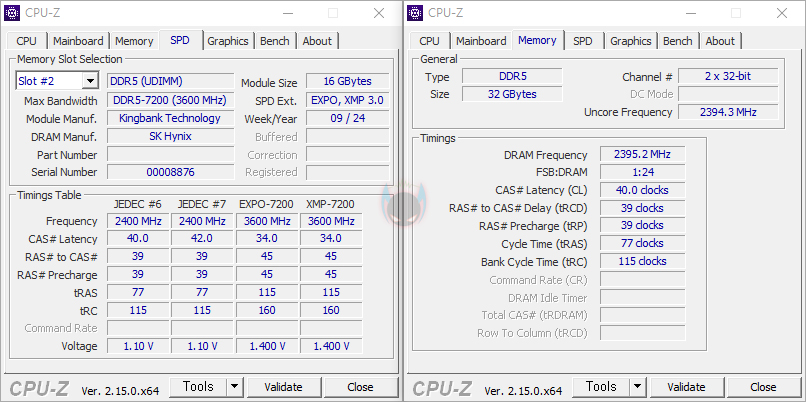Select the Memory tab in the left window

134,41
